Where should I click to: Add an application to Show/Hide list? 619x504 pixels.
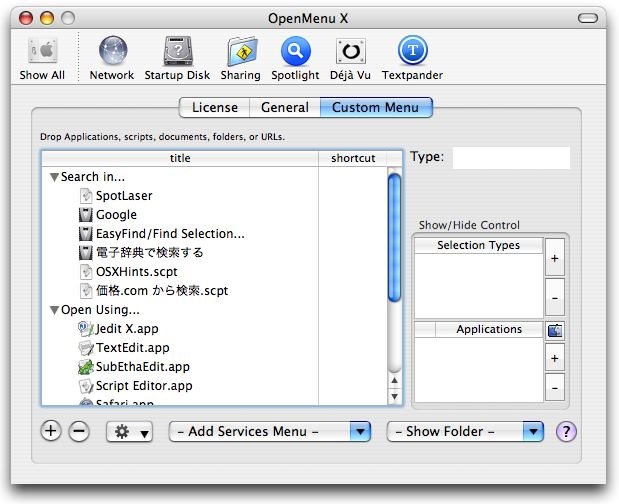555,358
